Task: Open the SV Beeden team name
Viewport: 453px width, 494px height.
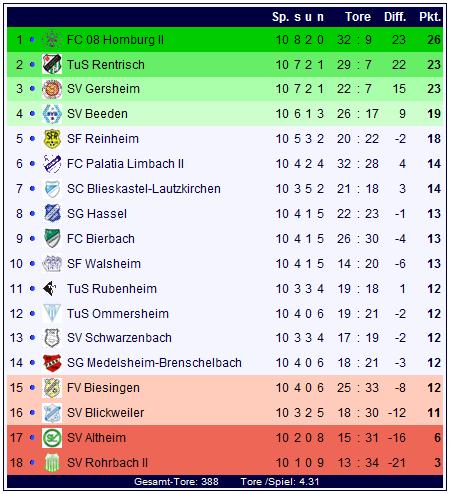Action: tap(97, 114)
